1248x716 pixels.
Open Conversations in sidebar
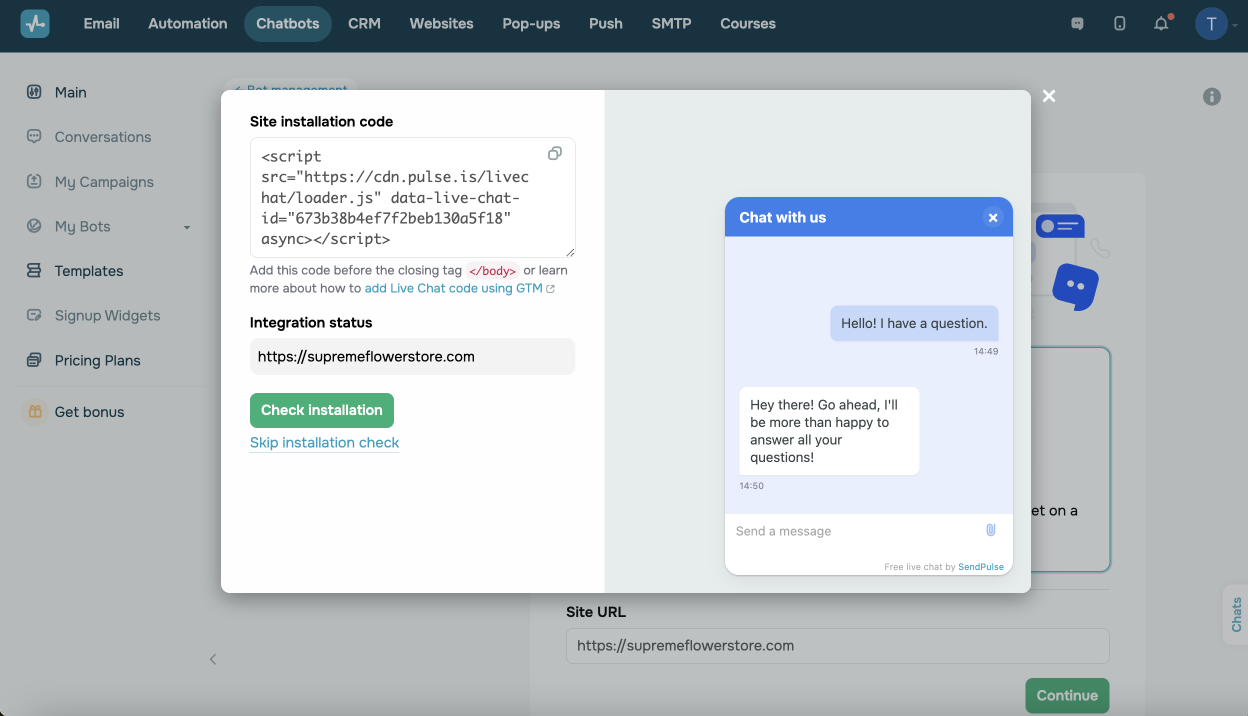pos(103,137)
